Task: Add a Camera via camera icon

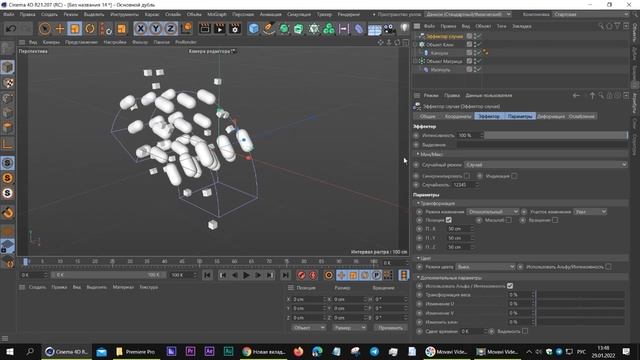Action: [x=389, y=29]
